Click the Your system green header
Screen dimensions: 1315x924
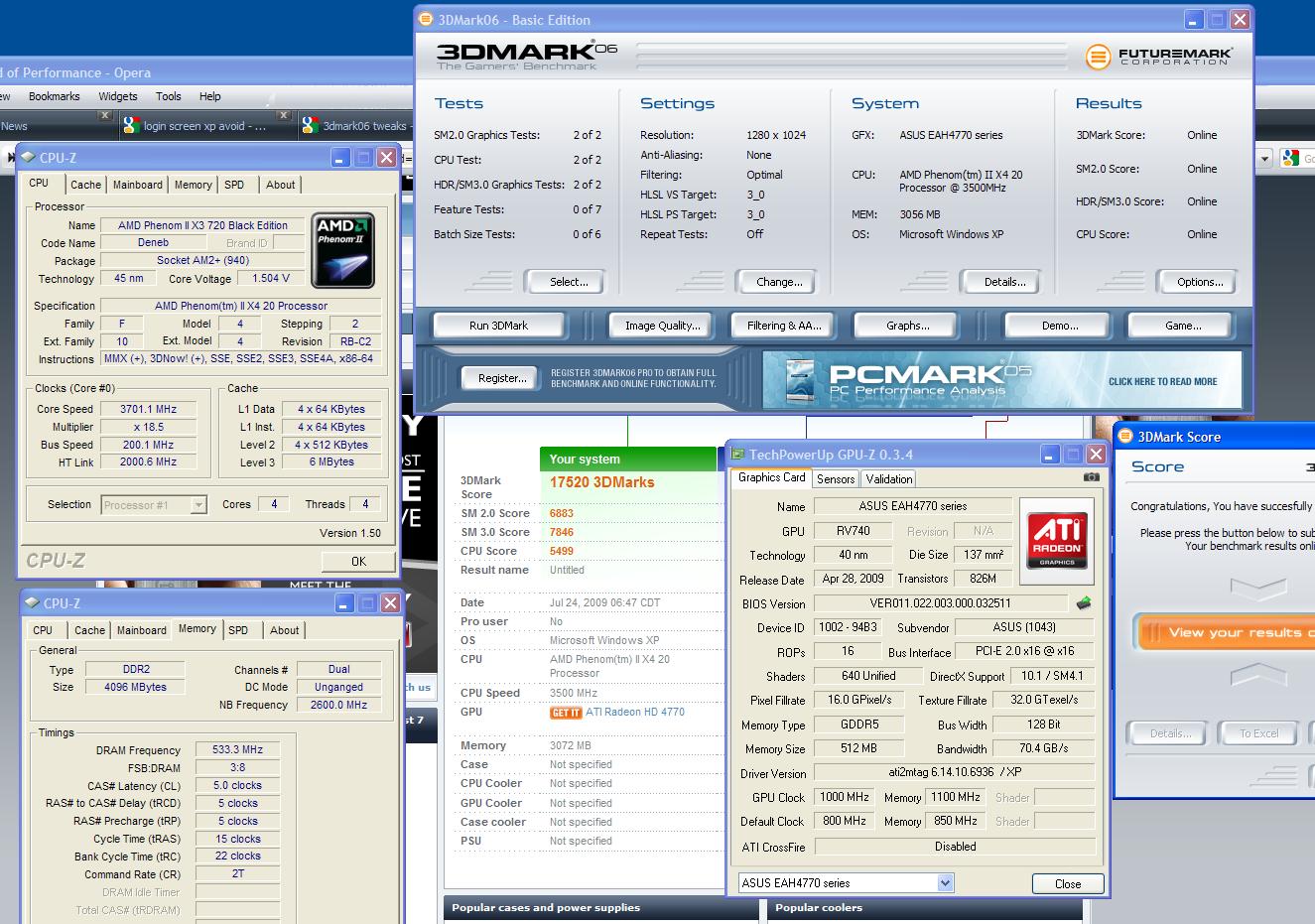point(628,459)
